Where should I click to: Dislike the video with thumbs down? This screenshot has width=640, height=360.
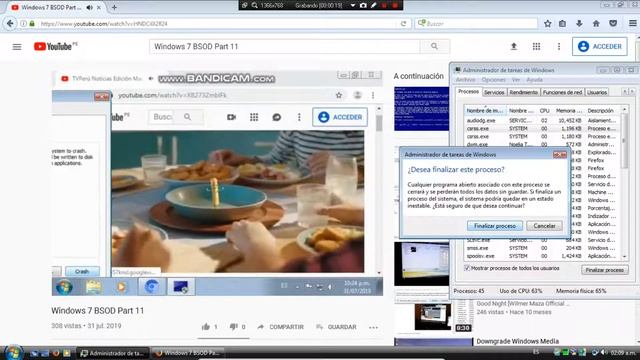click(x=233, y=327)
